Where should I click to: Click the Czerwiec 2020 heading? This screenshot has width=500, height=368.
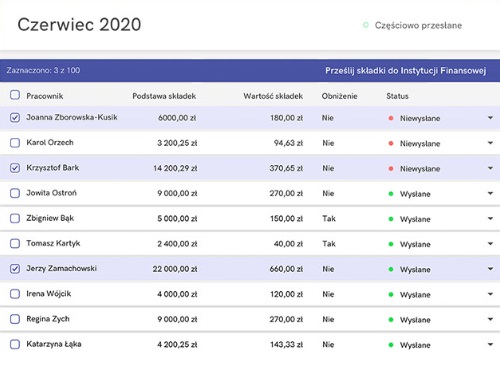tap(79, 25)
